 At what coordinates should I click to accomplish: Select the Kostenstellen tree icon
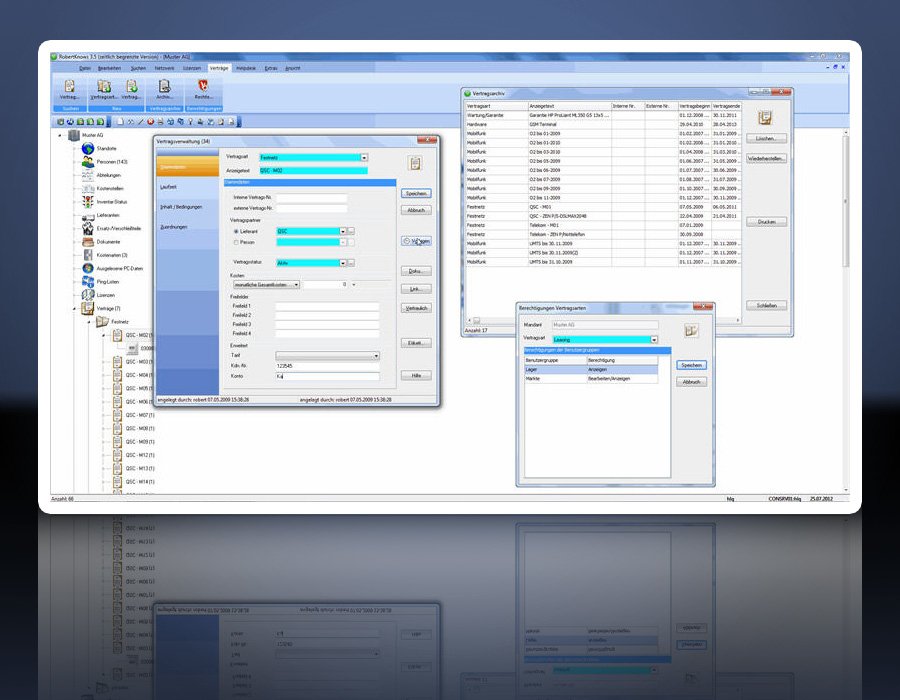click(x=88, y=188)
